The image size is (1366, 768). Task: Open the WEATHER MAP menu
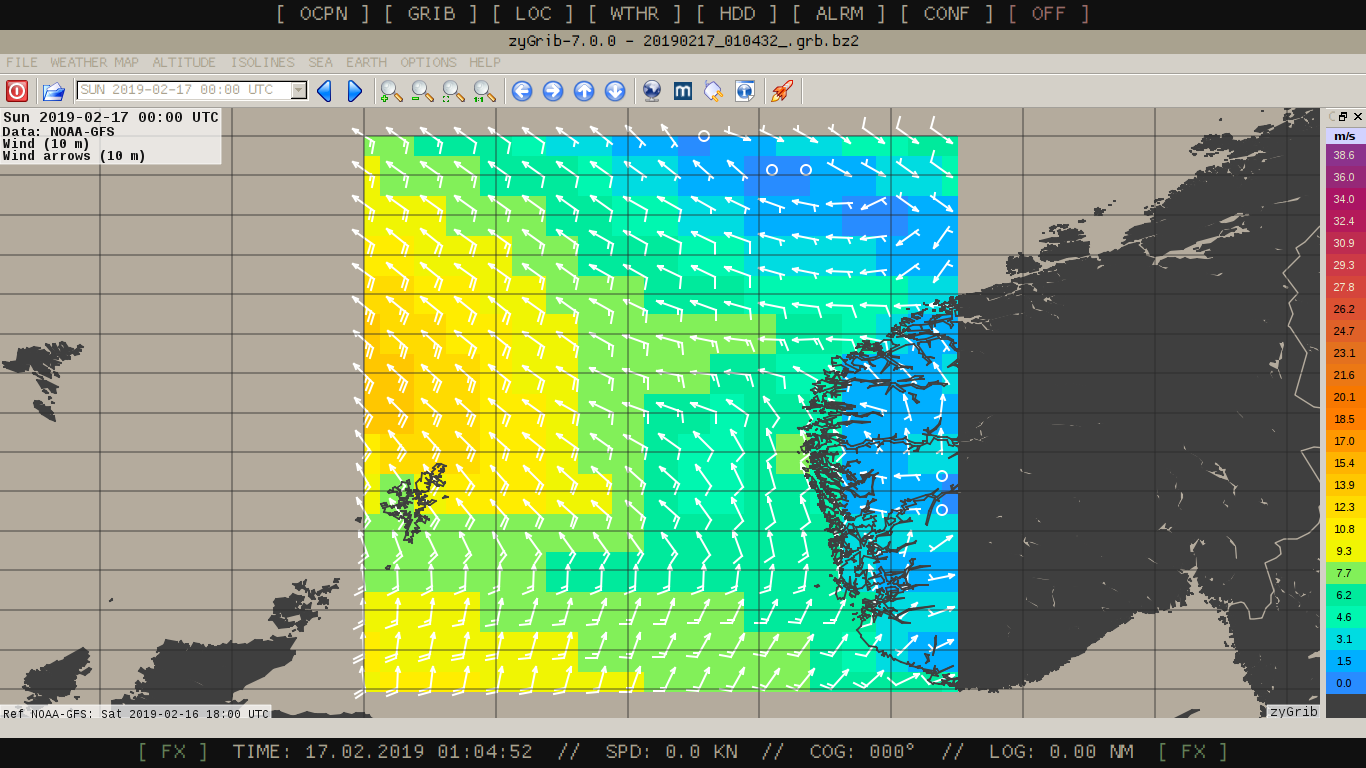(x=95, y=63)
